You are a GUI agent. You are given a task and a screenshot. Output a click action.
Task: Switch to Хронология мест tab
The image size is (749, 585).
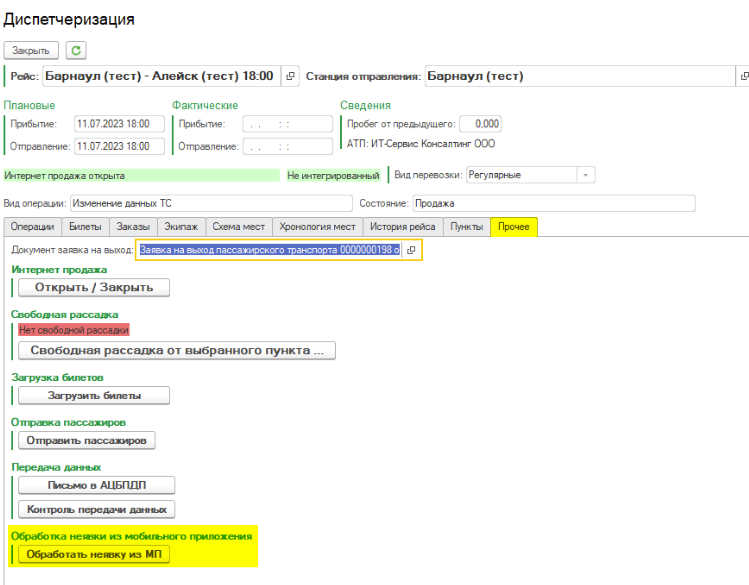pos(317,227)
